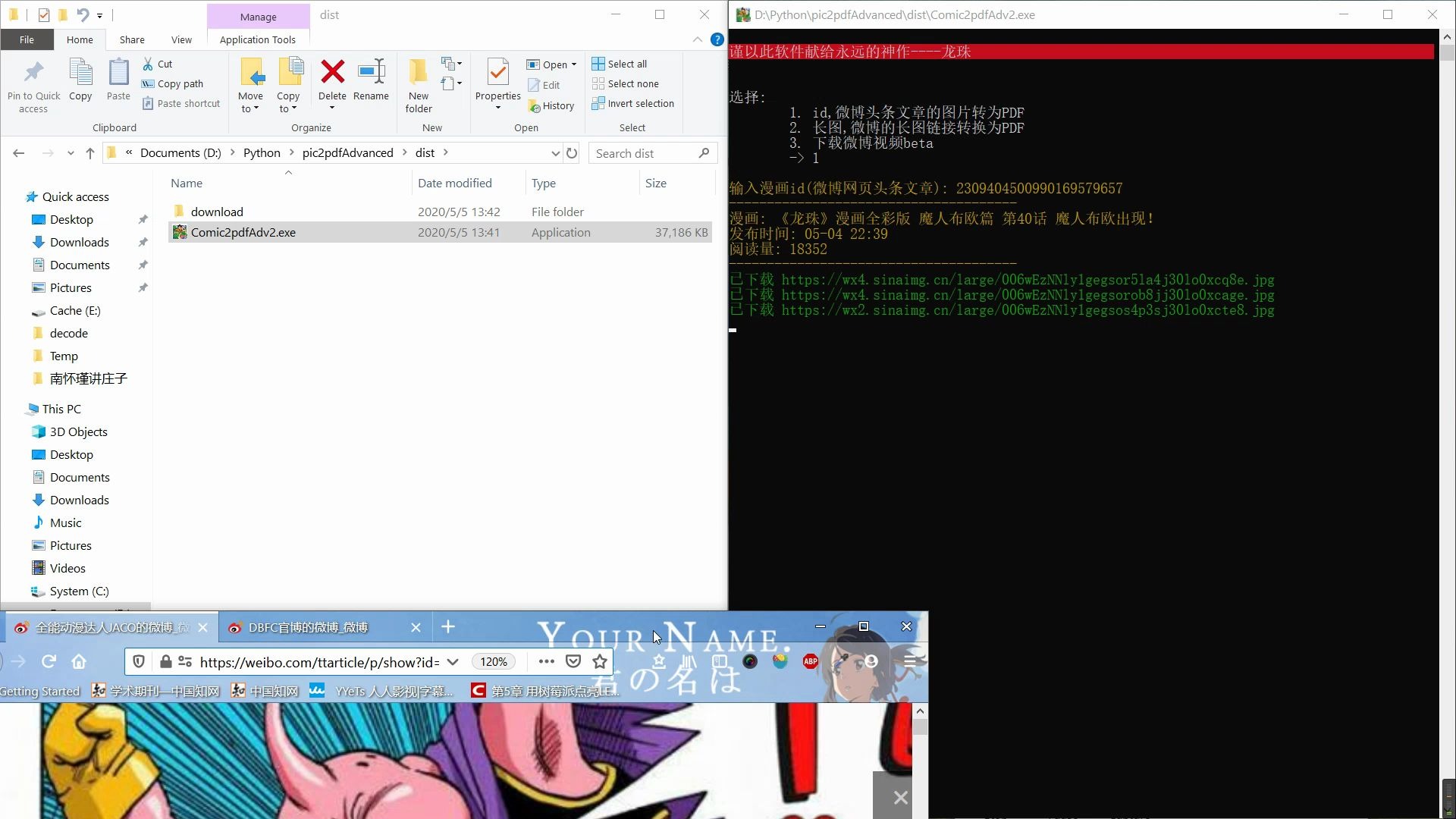Click Select all files button
The width and height of the screenshot is (1456, 819).
pyautogui.click(x=621, y=63)
